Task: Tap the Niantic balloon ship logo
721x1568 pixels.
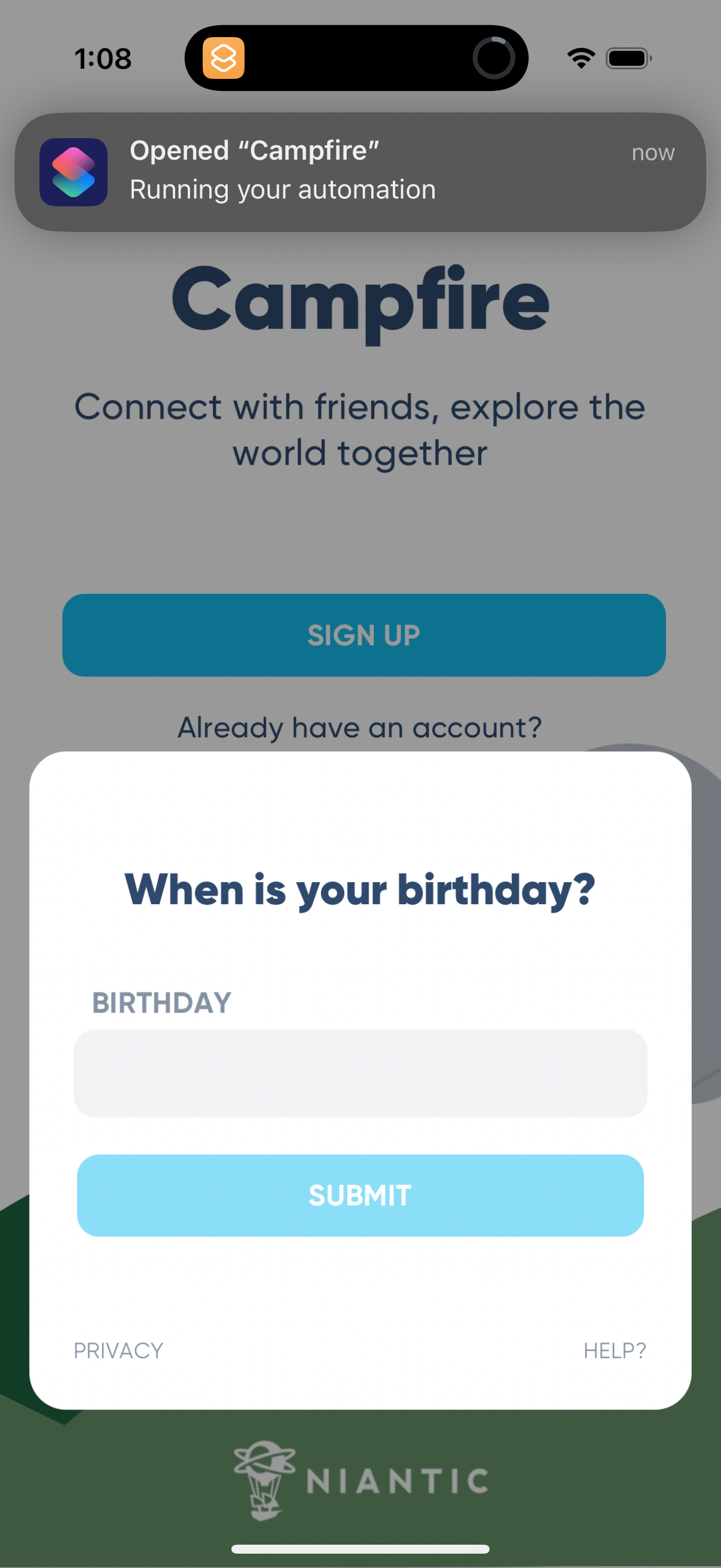Action: click(x=264, y=1479)
